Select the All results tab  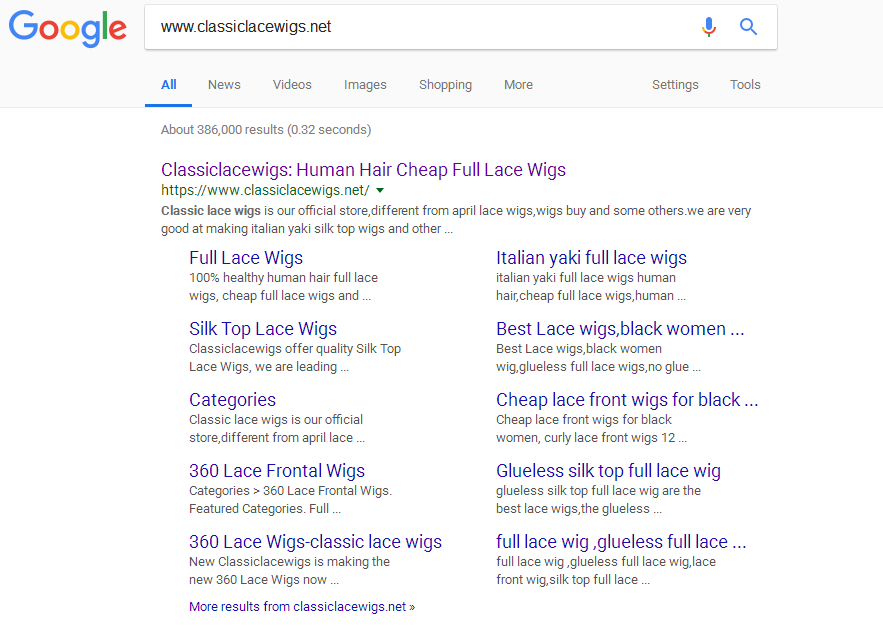click(168, 84)
